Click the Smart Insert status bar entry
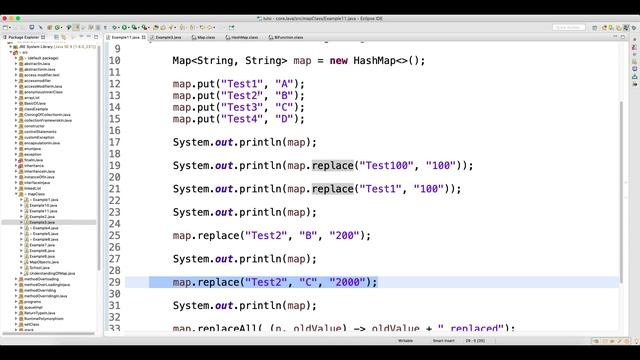640x360 pixels. pyautogui.click(x=444, y=340)
